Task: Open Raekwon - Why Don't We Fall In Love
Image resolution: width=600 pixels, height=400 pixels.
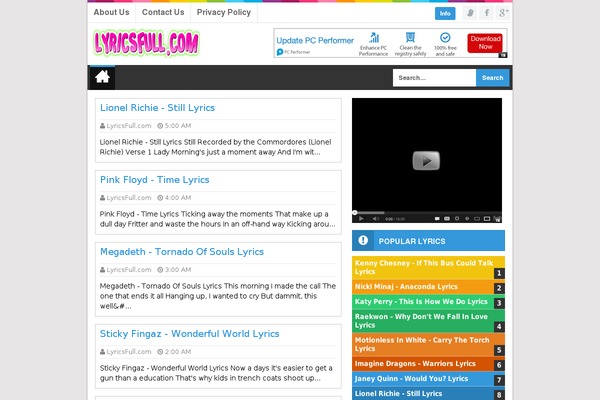Action: 421,321
